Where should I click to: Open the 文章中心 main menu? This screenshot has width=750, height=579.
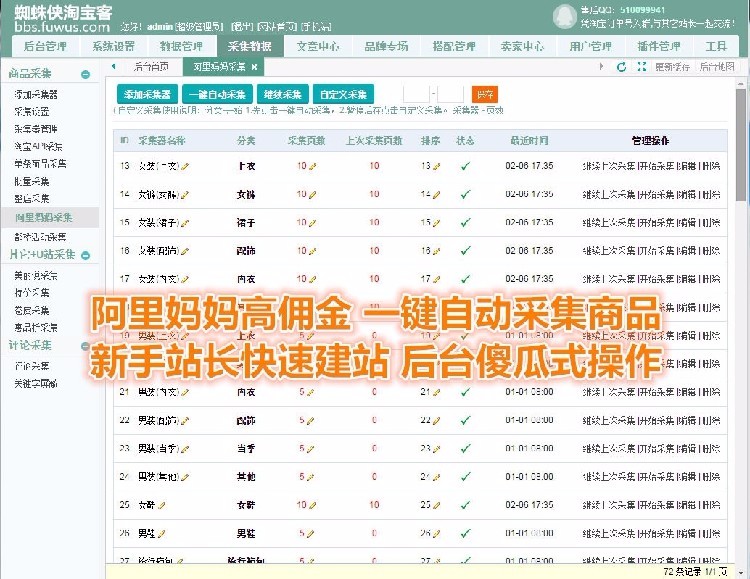pyautogui.click(x=318, y=46)
